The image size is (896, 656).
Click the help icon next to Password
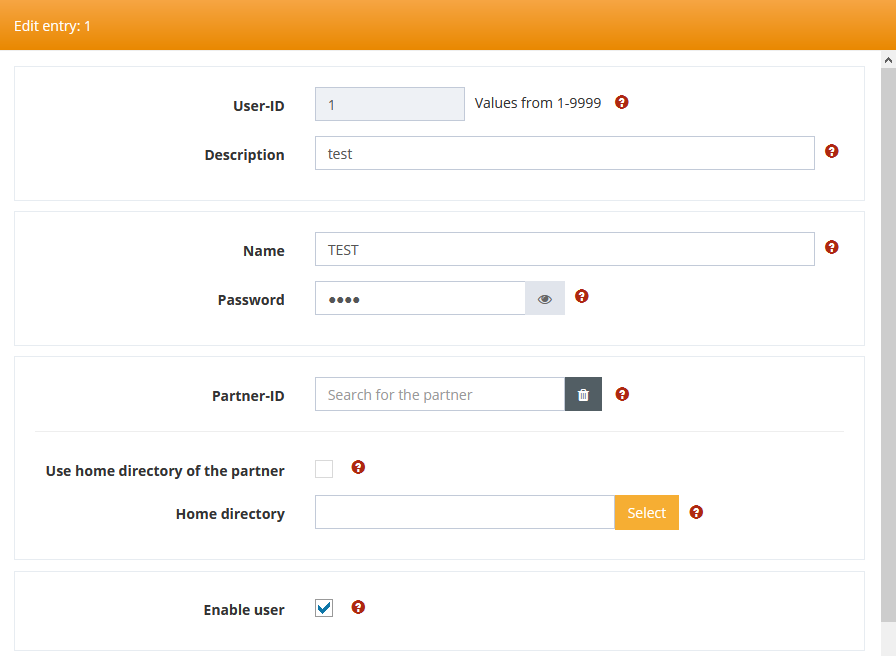pos(582,296)
